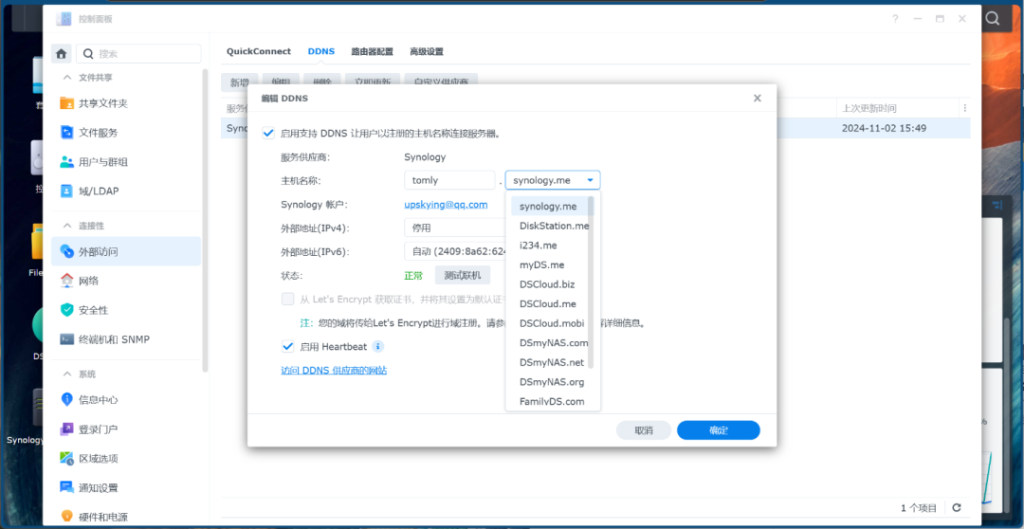Close the Edit DDNS dialog with X
Viewport: 1024px width, 529px height.
point(757,99)
